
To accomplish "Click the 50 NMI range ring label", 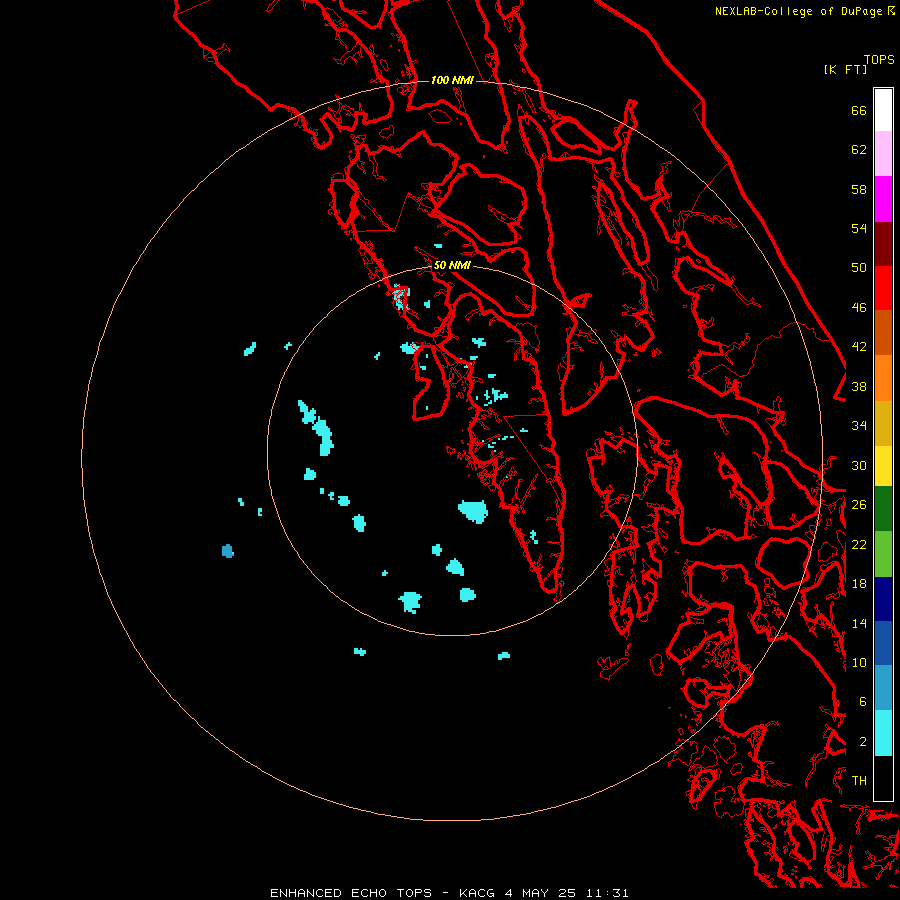I will [x=452, y=265].
